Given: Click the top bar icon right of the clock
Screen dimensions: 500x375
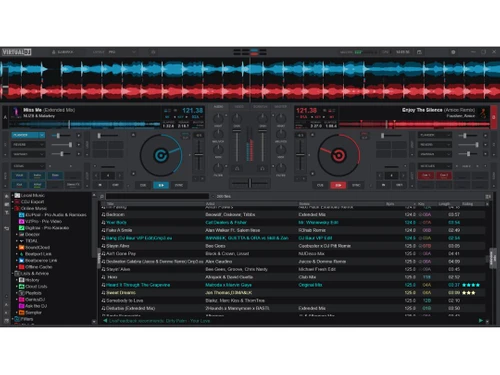Looking at the screenshot, I should [419, 52].
